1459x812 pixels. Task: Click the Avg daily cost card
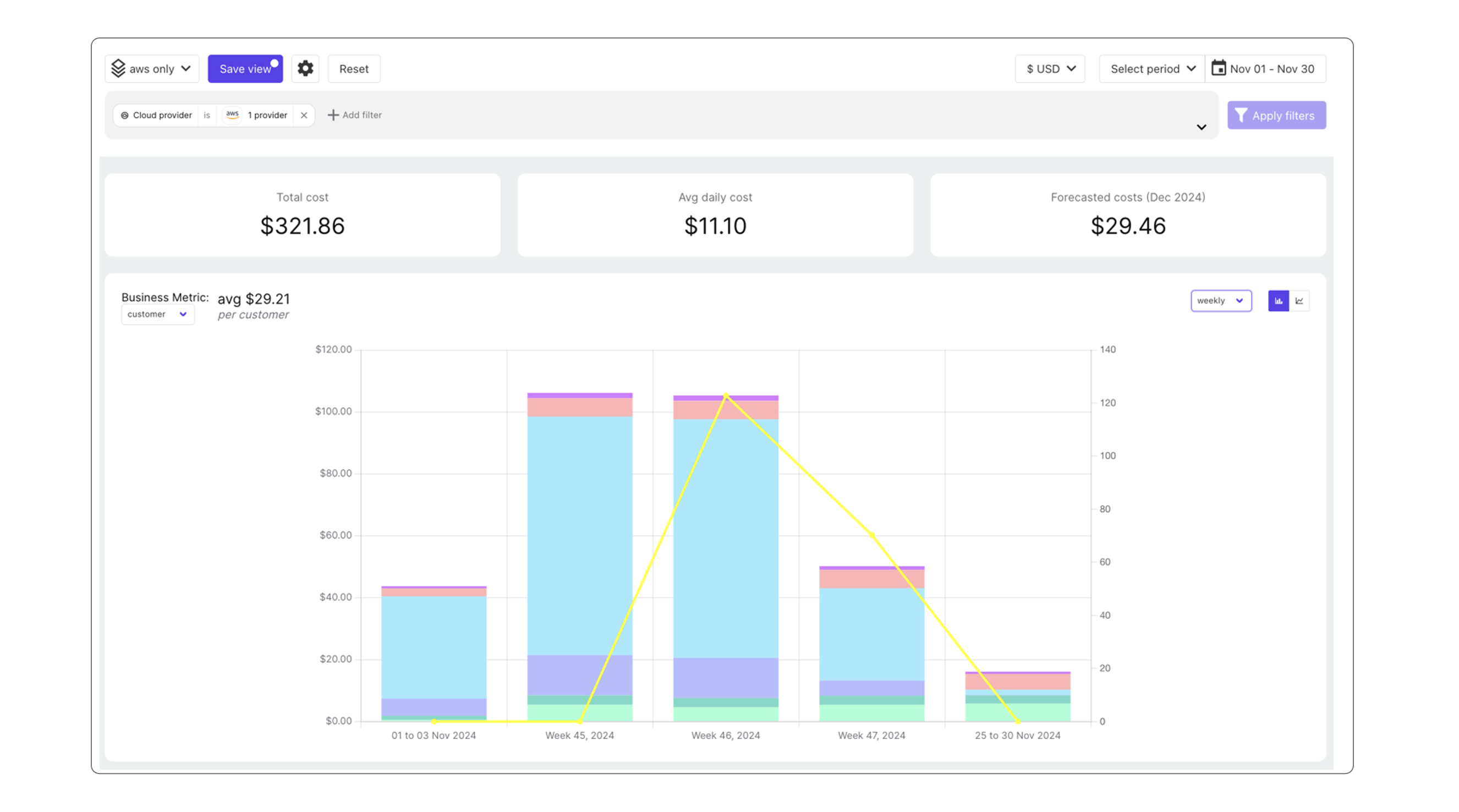[715, 215]
